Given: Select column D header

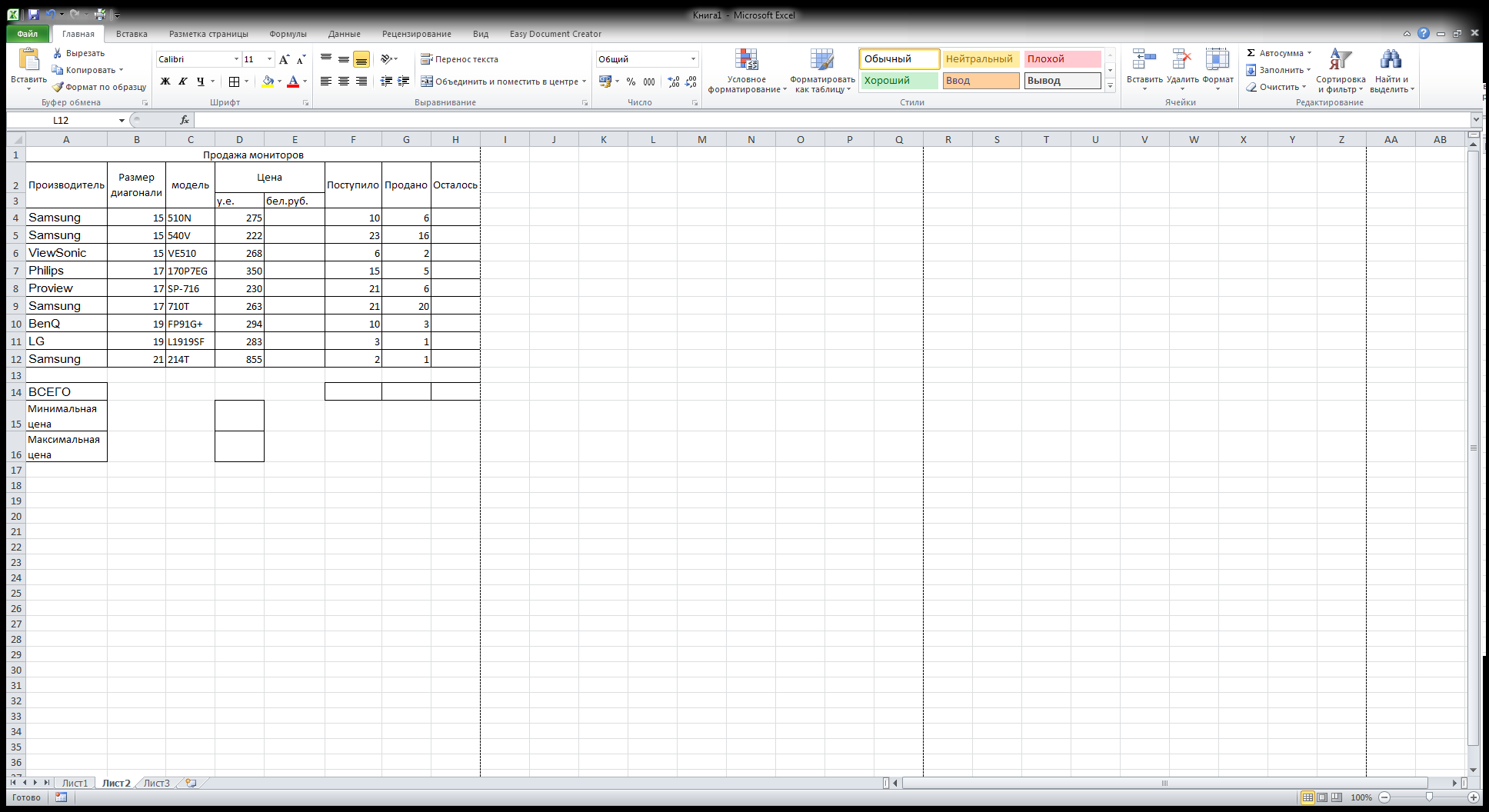Looking at the screenshot, I should (239, 139).
